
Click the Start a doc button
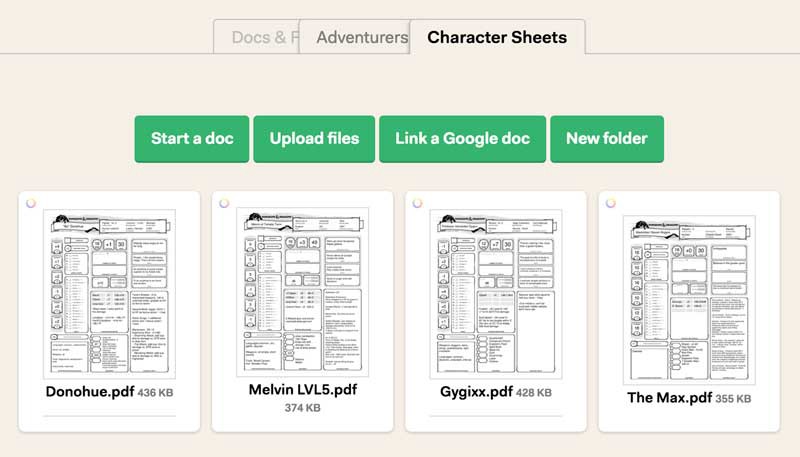pyautogui.click(x=192, y=139)
